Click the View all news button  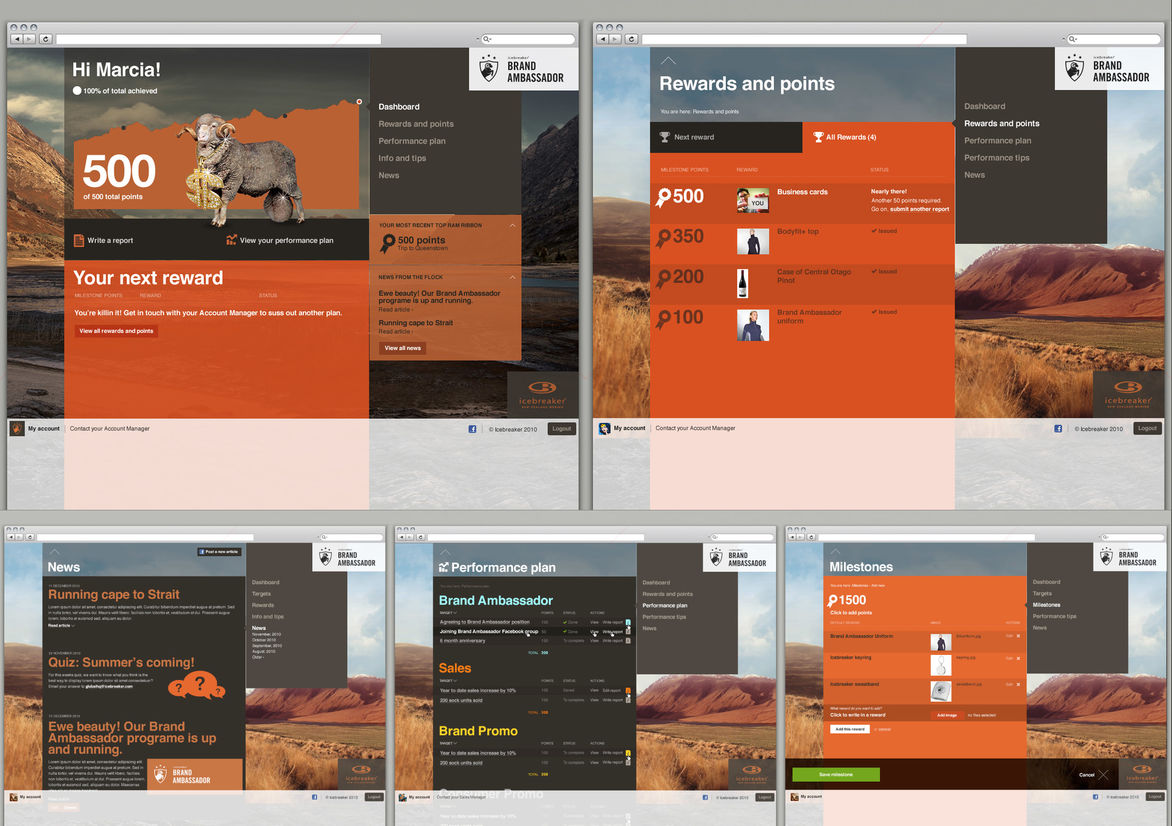coord(402,348)
